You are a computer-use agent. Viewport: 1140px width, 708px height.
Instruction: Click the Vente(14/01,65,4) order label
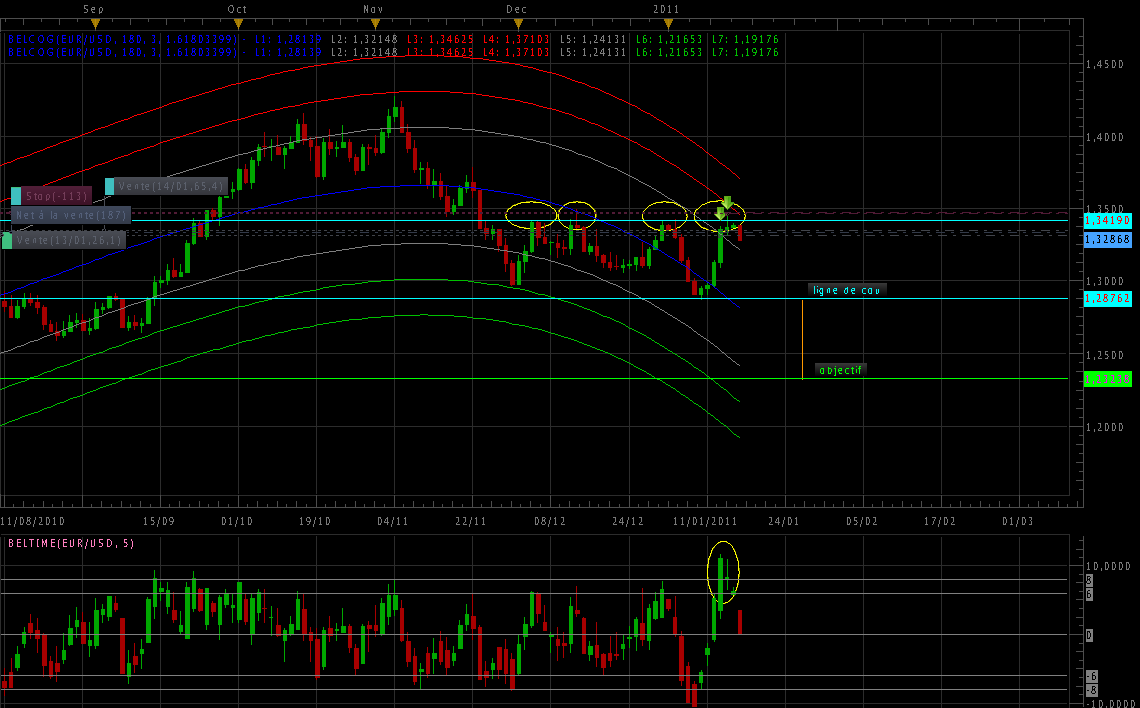pyautogui.click(x=171, y=186)
